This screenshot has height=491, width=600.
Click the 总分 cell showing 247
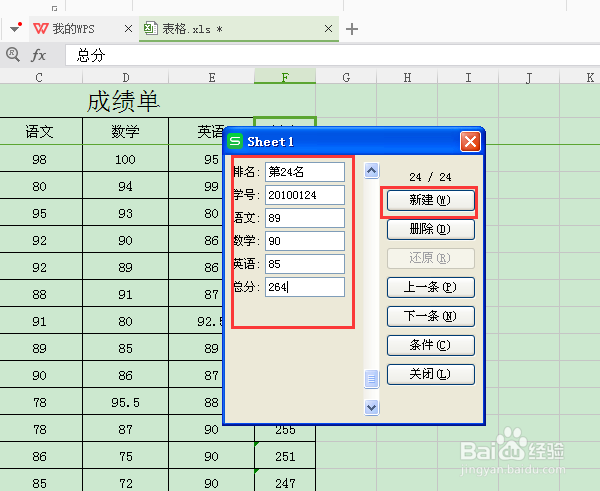pos(285,482)
